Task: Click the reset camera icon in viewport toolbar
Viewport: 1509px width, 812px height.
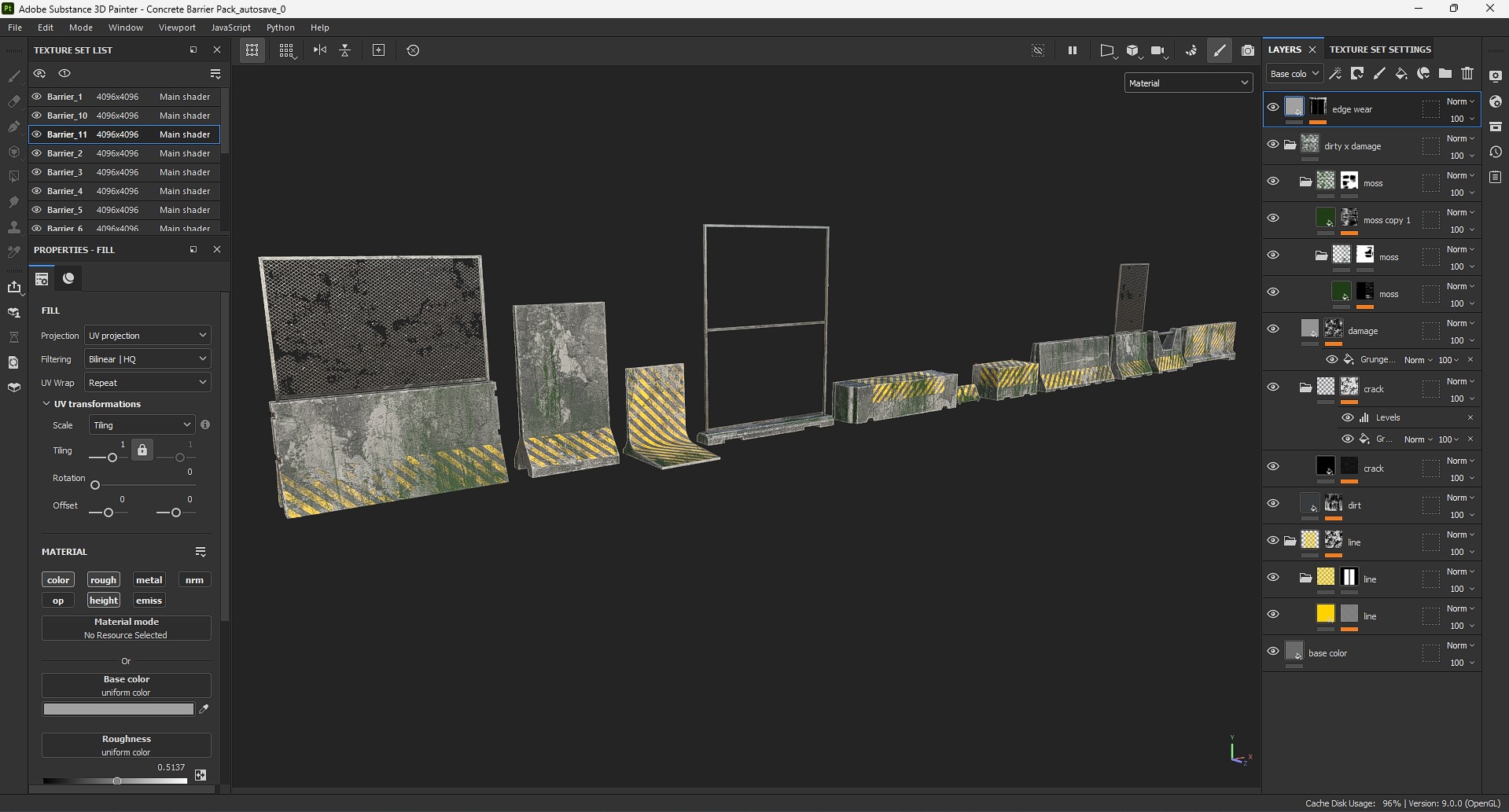Action: pos(413,50)
